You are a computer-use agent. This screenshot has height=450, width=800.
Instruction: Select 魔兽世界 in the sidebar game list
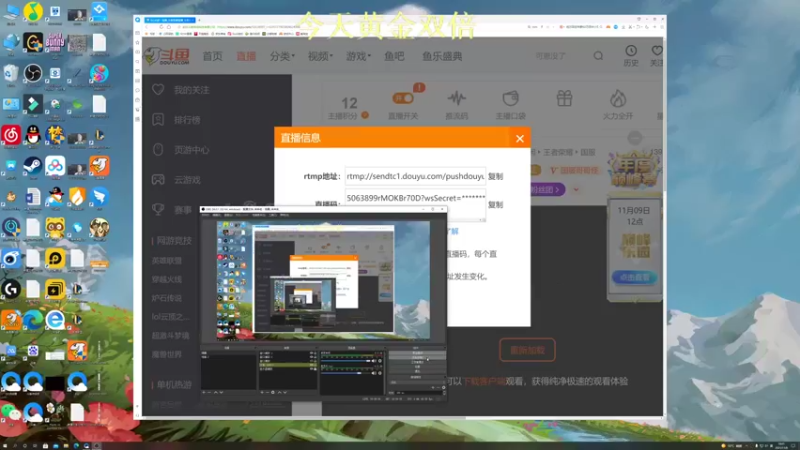(166, 354)
